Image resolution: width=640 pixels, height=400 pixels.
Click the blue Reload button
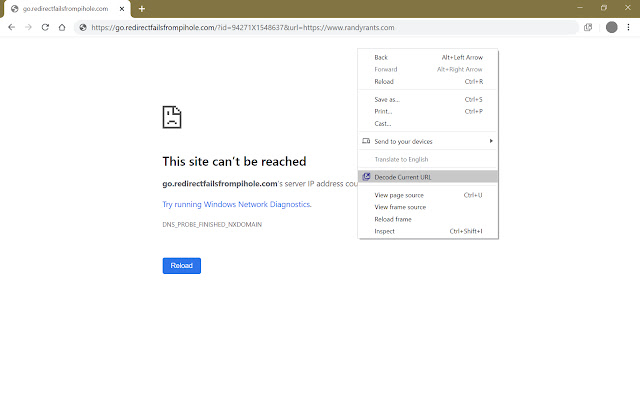pos(182,266)
